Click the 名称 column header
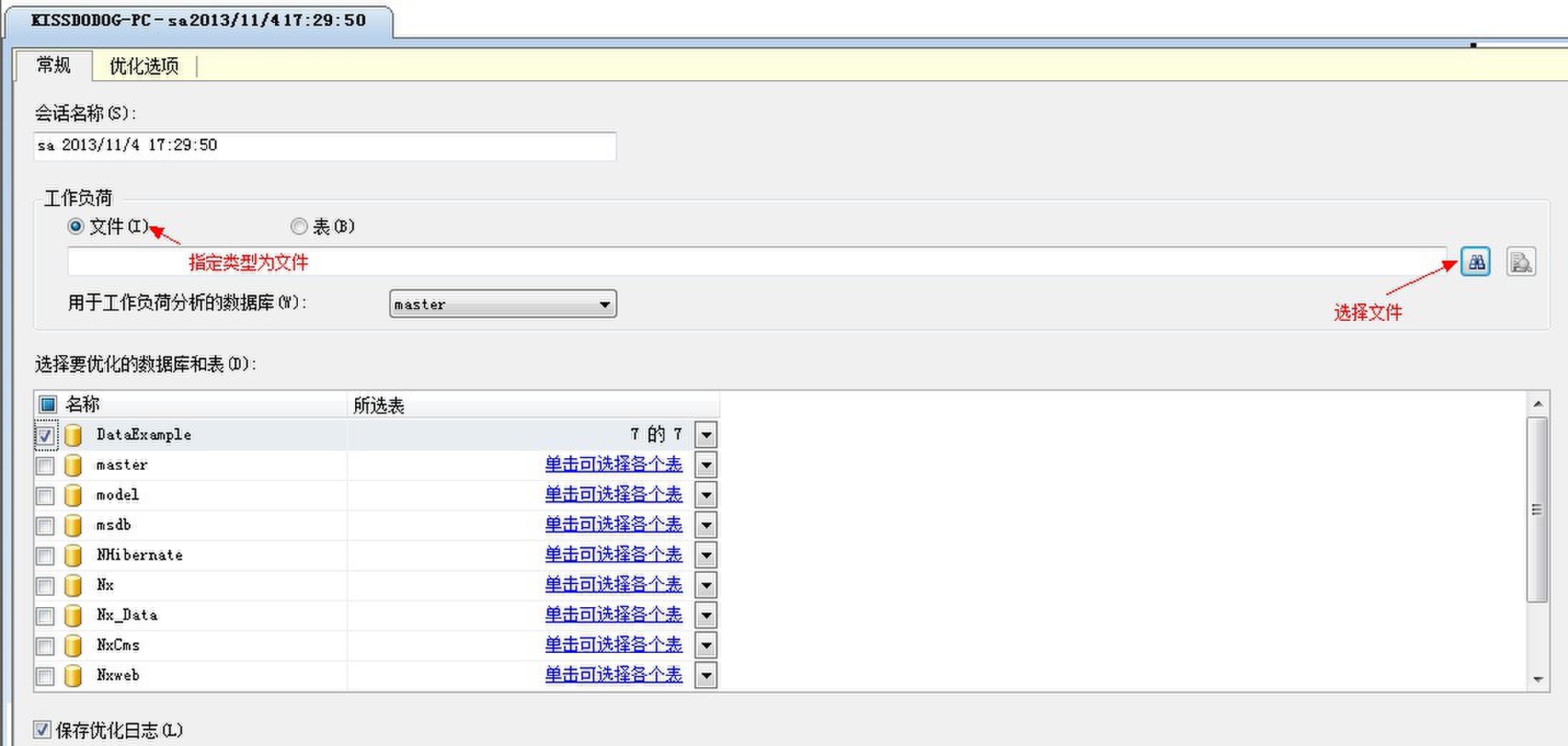Image resolution: width=1568 pixels, height=746 pixels. click(190, 405)
